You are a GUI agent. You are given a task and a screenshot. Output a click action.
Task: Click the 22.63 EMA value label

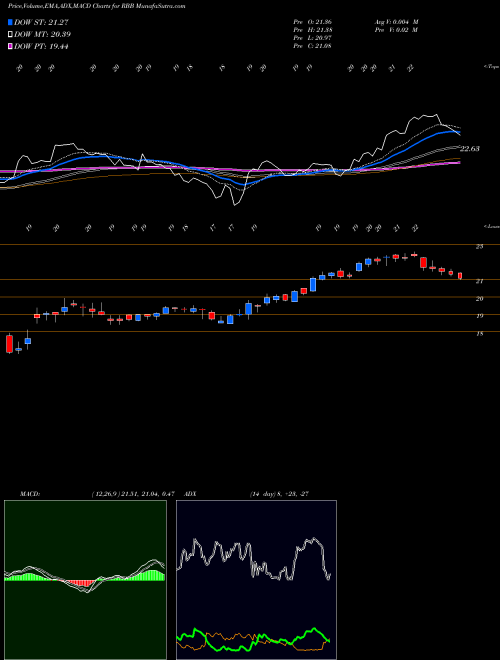pos(470,149)
